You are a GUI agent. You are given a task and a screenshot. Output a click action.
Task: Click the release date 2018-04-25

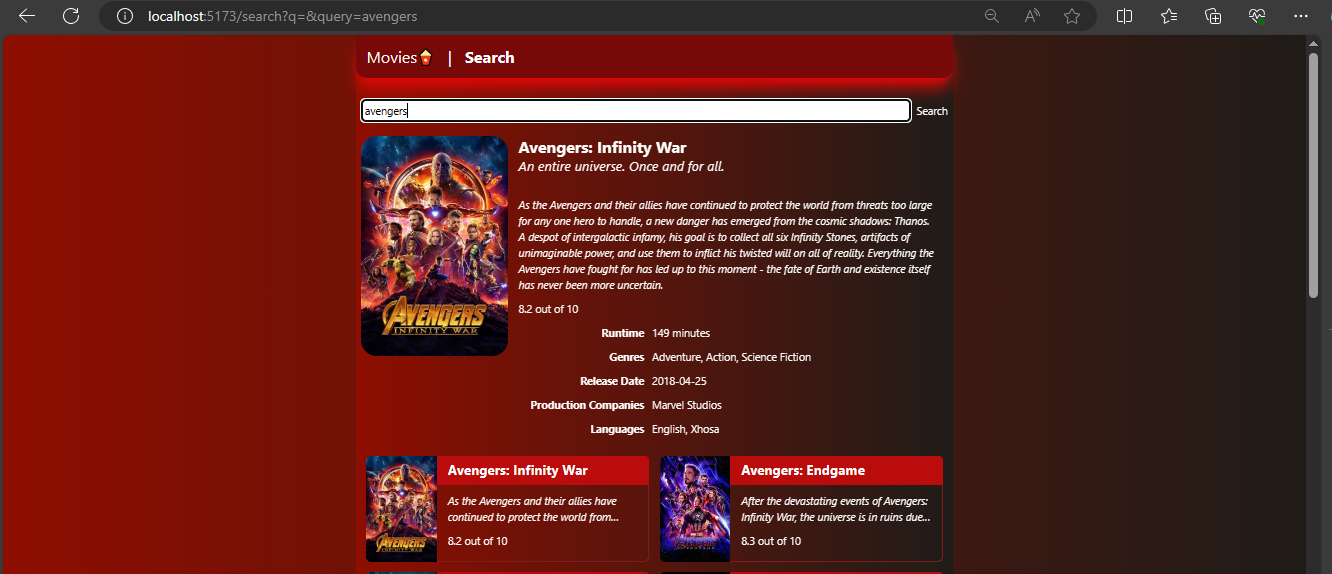click(x=679, y=381)
